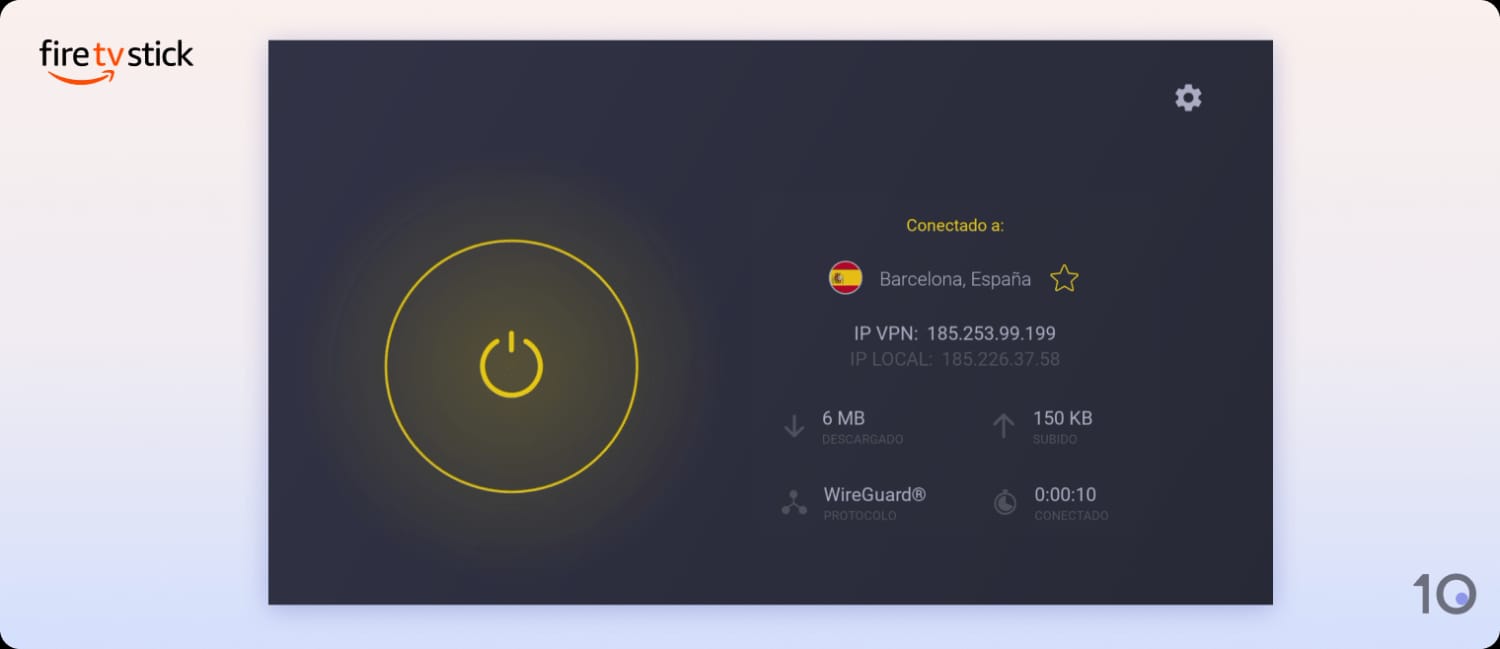Click the connection timer clock icon
This screenshot has width=1500, height=649.
pos(1003,503)
